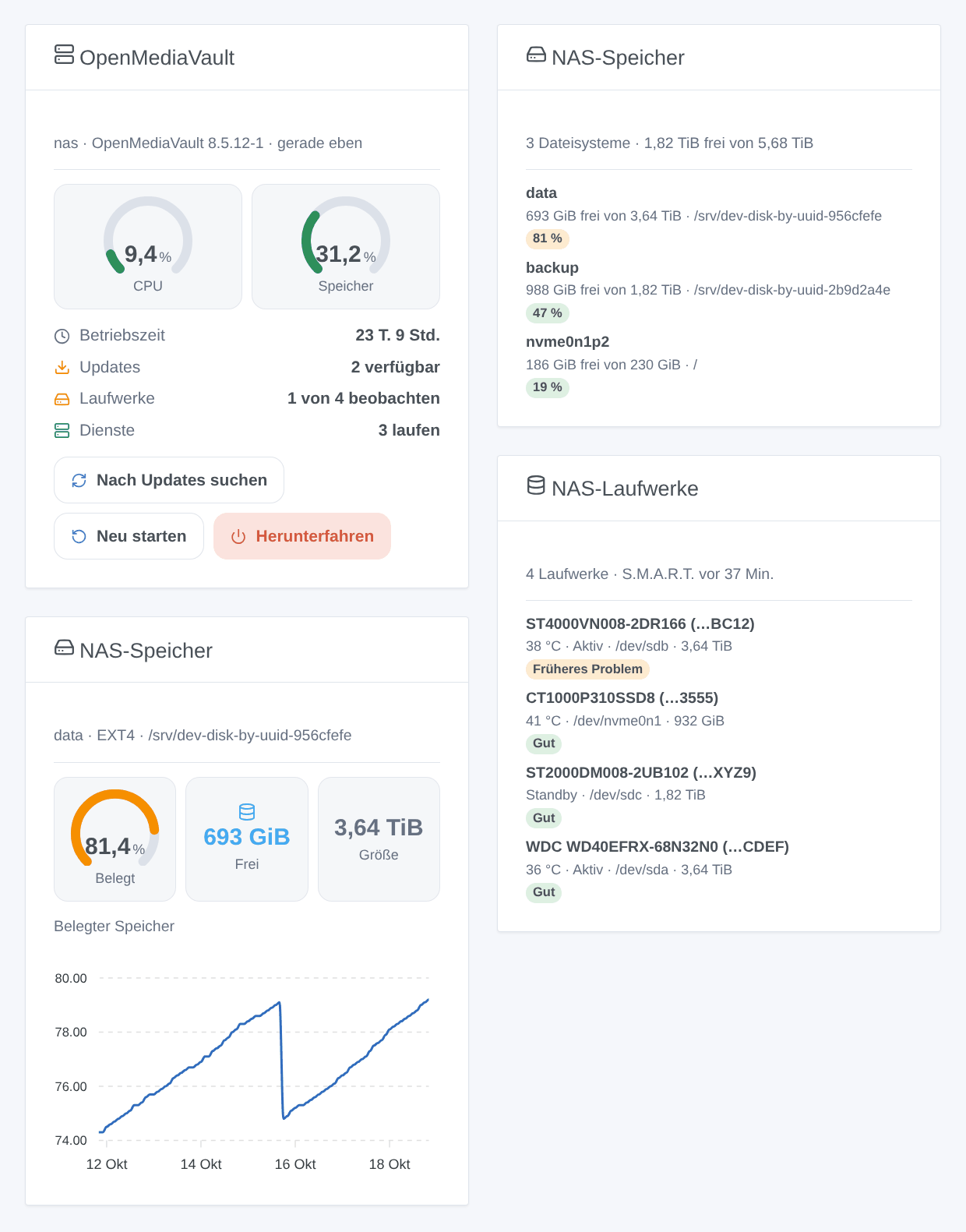Click the Neu starten button
The width and height of the screenshot is (966, 1232).
pos(129,536)
